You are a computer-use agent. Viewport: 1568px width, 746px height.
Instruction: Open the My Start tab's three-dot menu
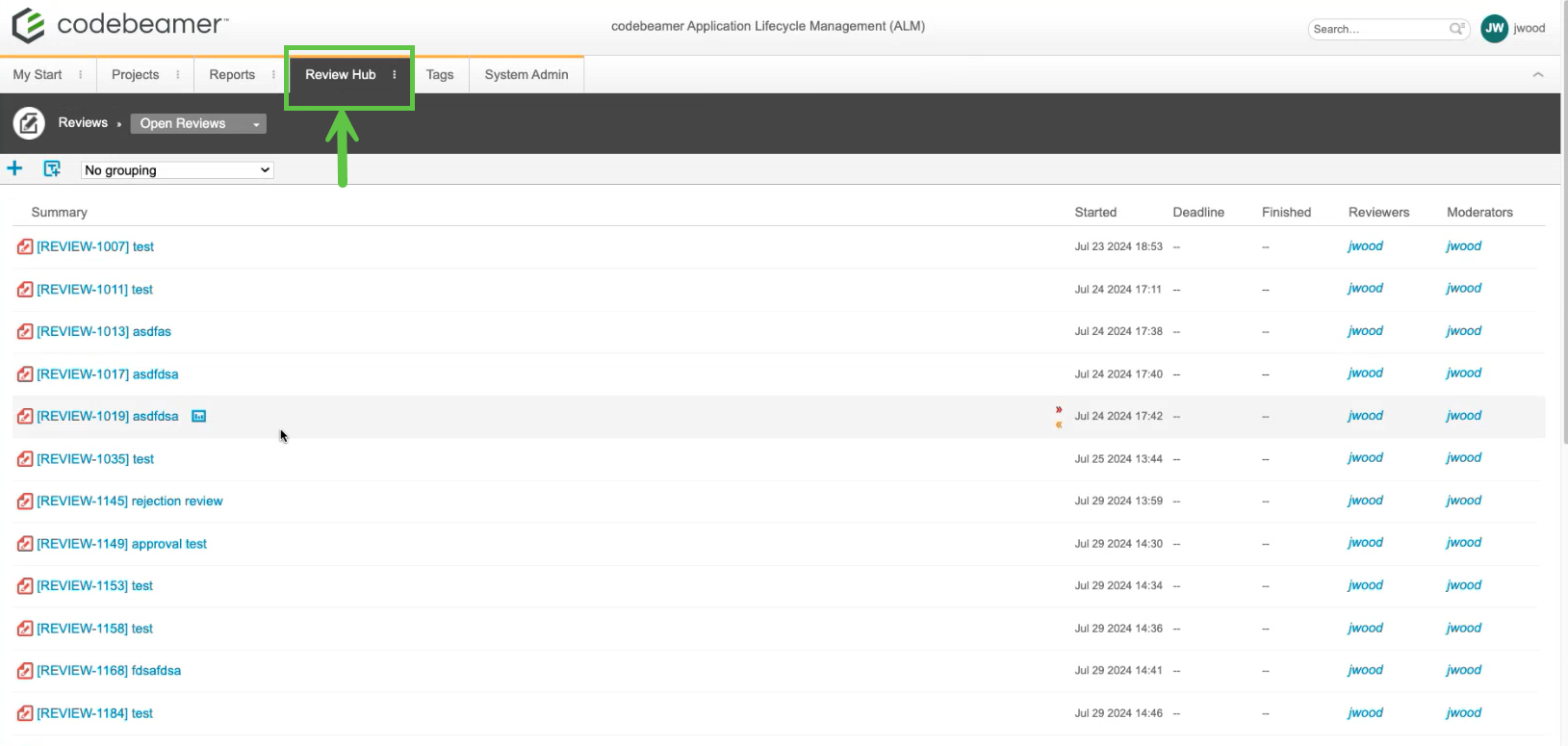pos(81,75)
